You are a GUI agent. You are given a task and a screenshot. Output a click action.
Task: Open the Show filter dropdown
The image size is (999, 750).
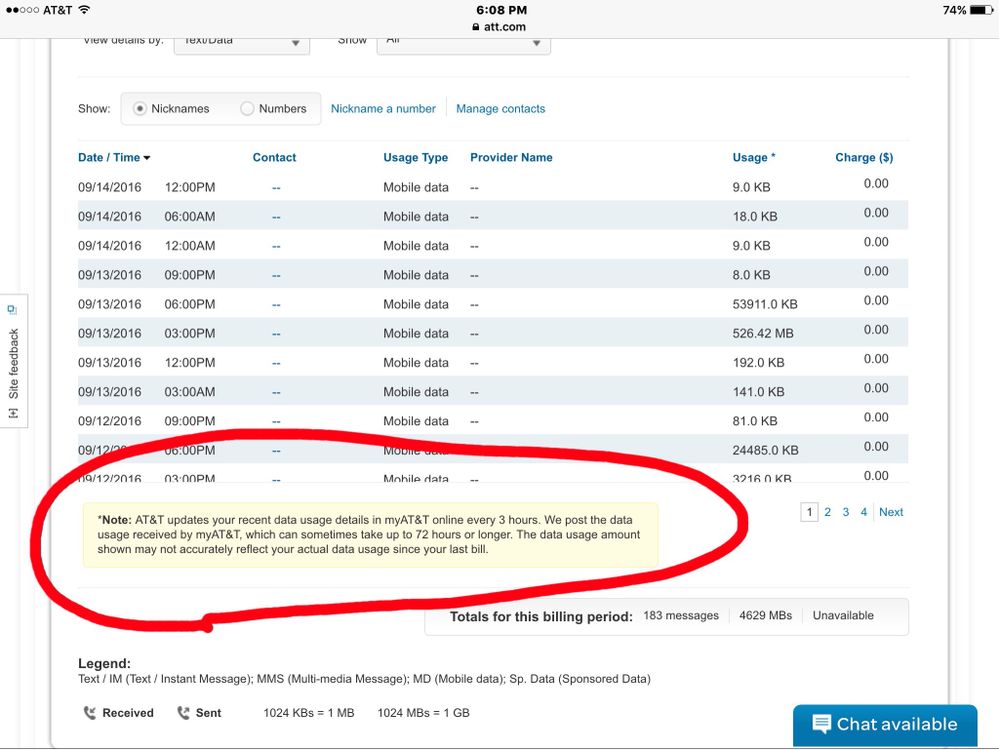[463, 42]
